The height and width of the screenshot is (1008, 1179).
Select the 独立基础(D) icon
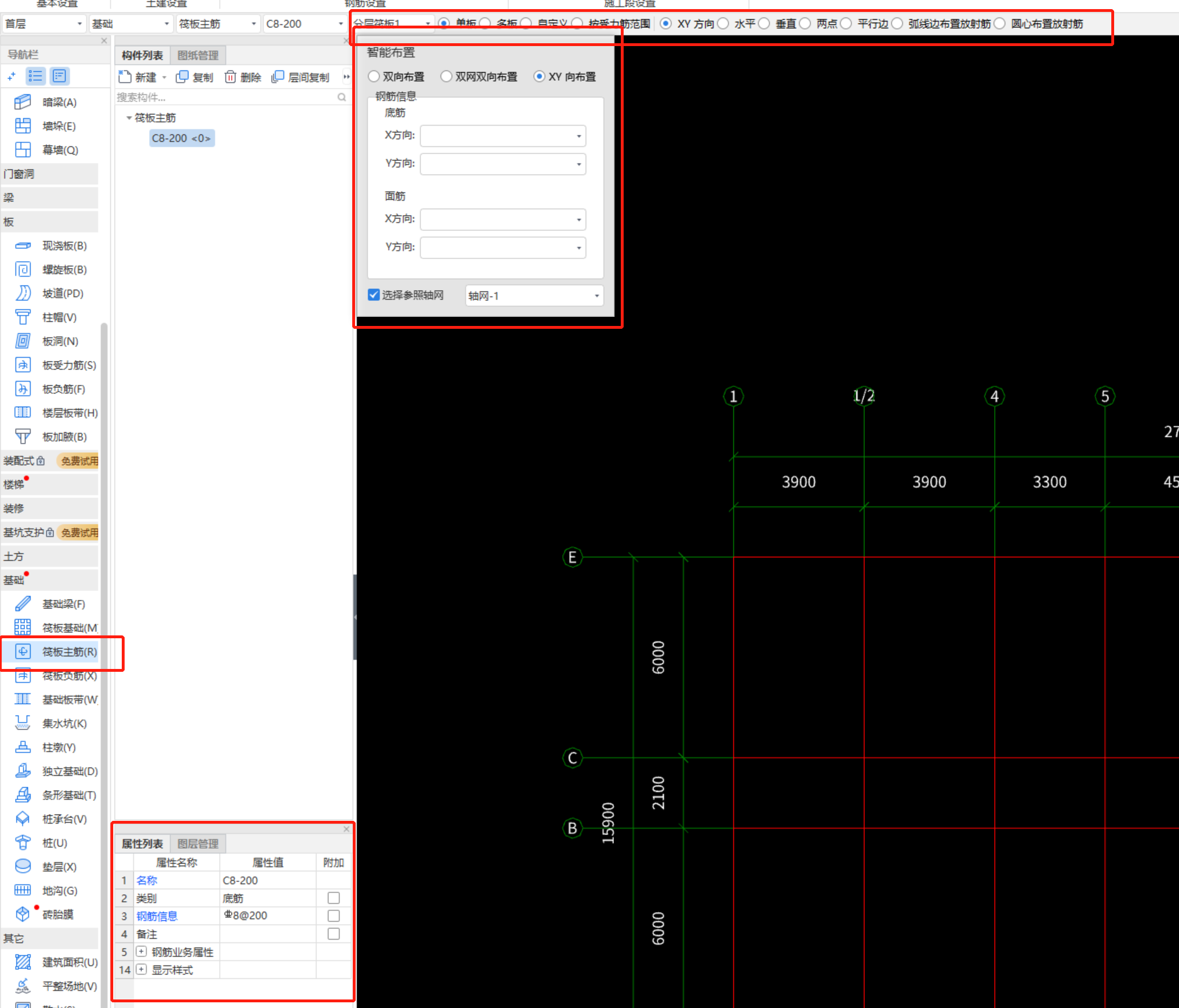[x=23, y=771]
